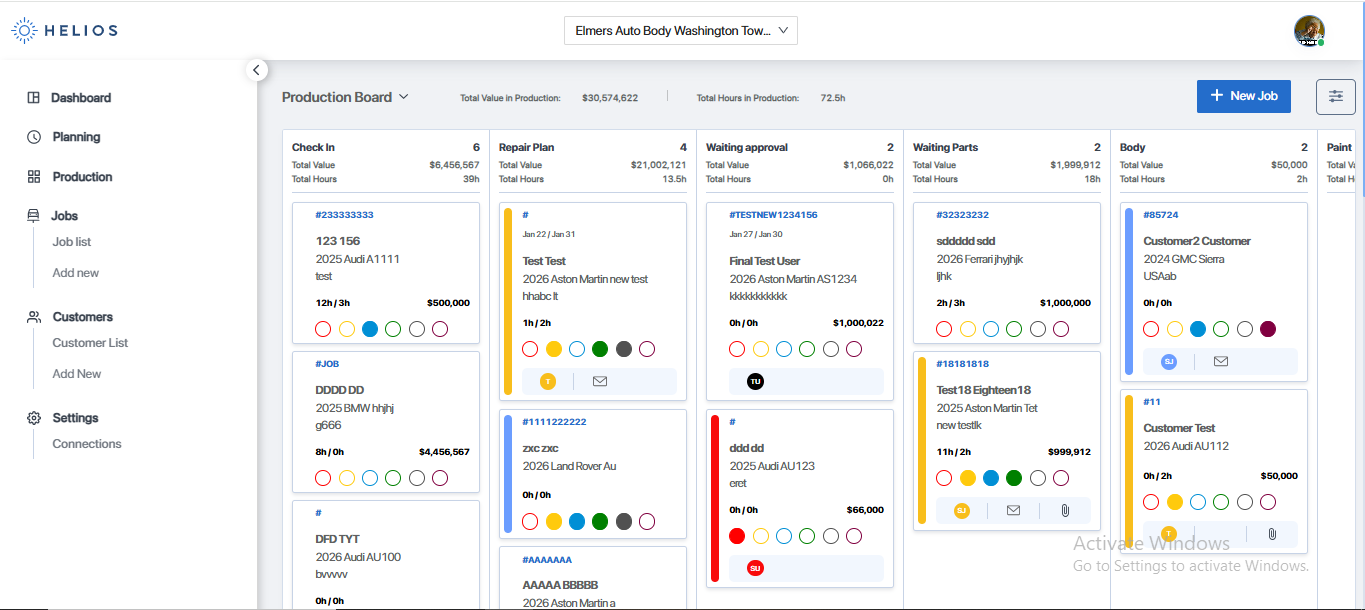Toggle the filled red status circle on ddd dd card
This screenshot has height=610, width=1365.
pyautogui.click(x=737, y=536)
